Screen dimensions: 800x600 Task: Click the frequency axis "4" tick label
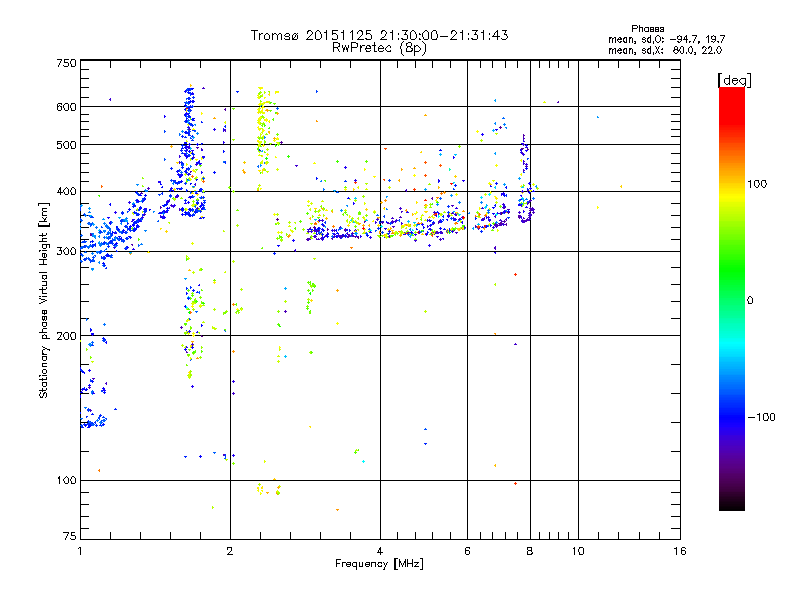[380, 551]
